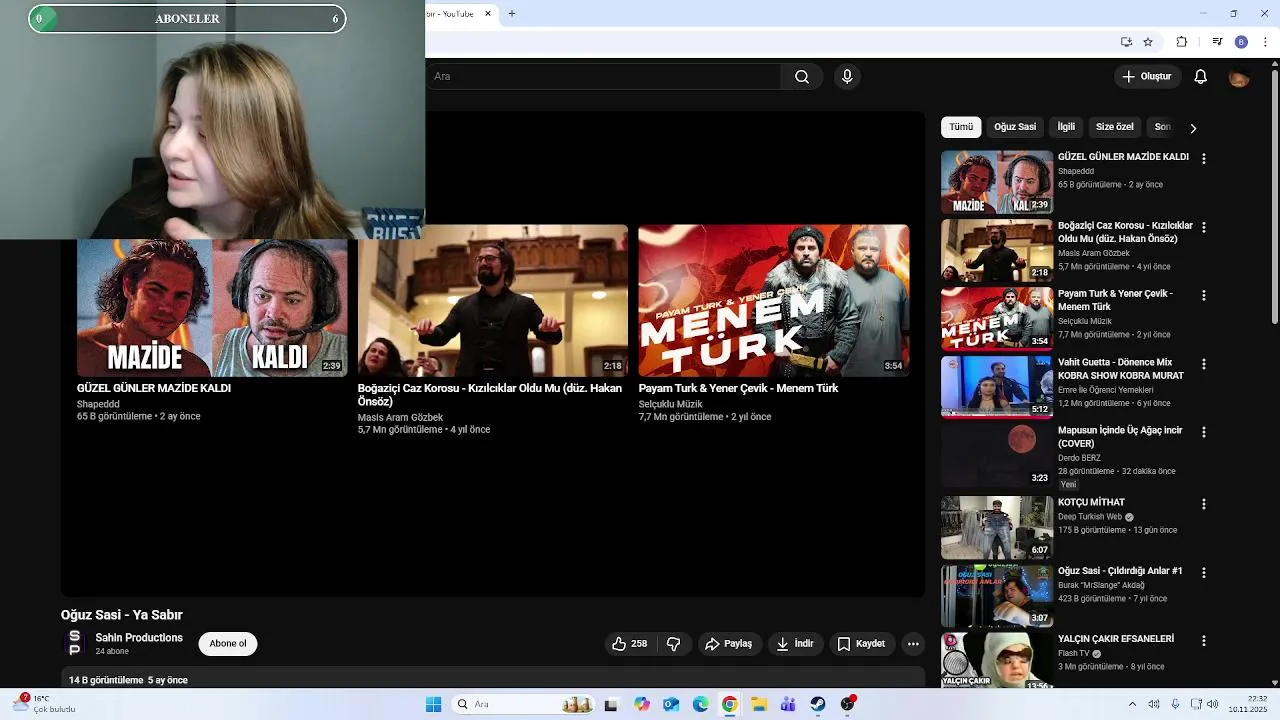This screenshot has width=1280, height=720.
Task: Dislike the video with thumbs down
Action: tap(674, 644)
